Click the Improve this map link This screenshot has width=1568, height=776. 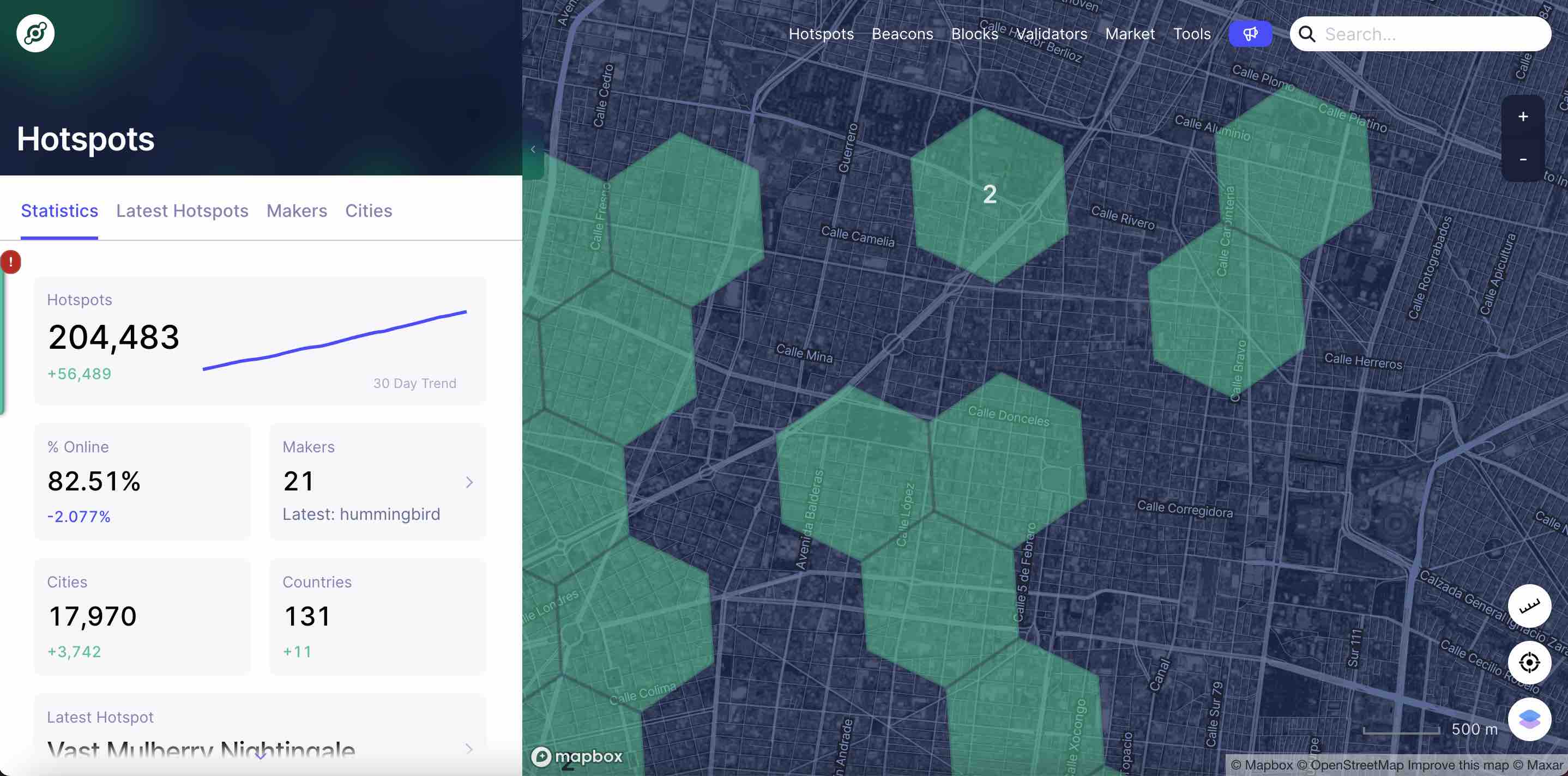[1458, 765]
